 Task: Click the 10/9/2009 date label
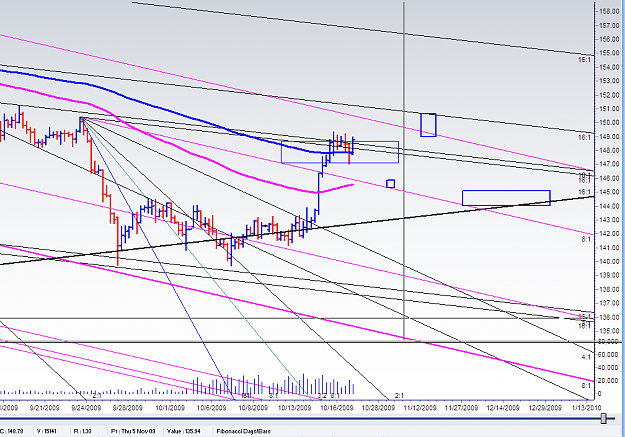(x=253, y=408)
